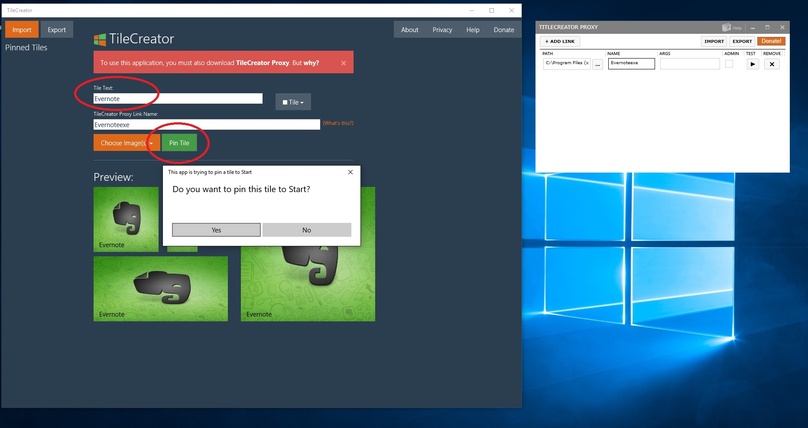Open Help icon in Proxy title bar
The image size is (808, 428).
pyautogui.click(x=732, y=27)
